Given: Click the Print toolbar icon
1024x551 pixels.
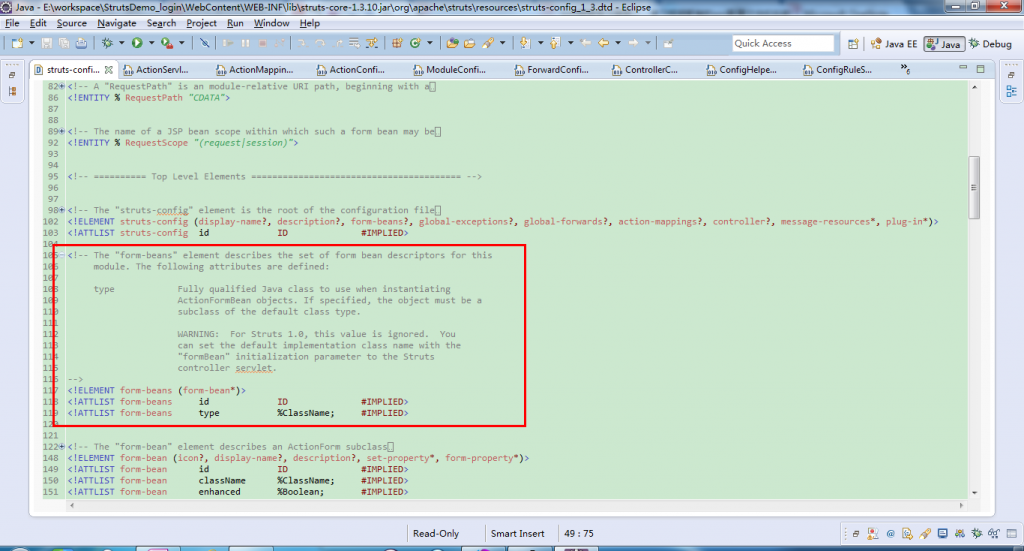Looking at the screenshot, I should click(x=81, y=43).
